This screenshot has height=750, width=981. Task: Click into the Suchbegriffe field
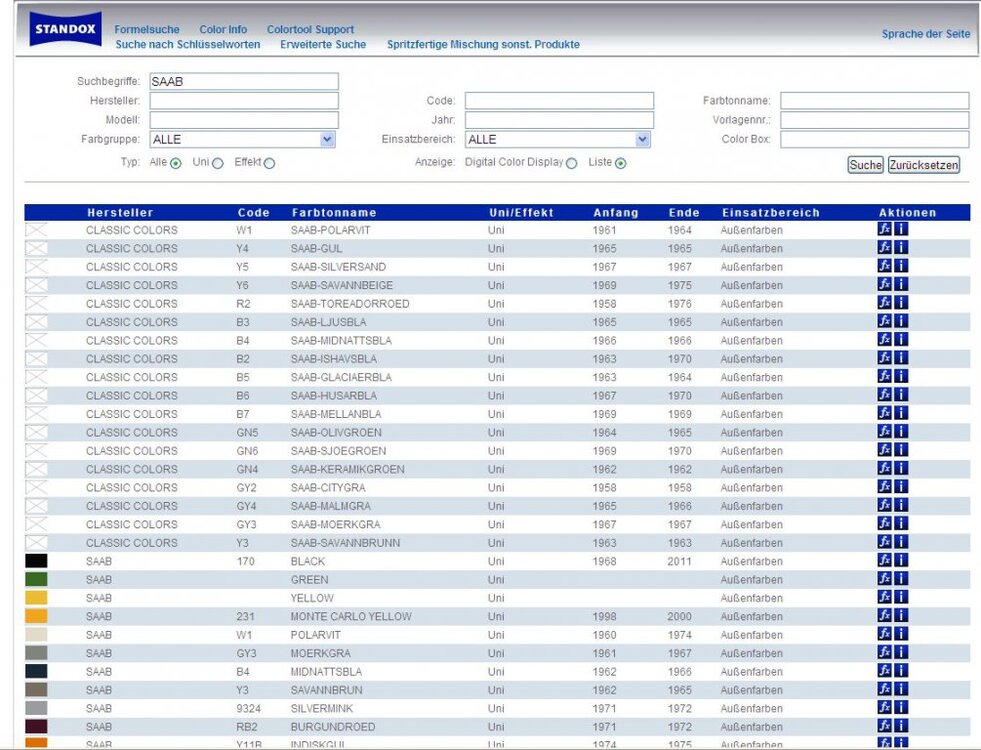tap(244, 81)
